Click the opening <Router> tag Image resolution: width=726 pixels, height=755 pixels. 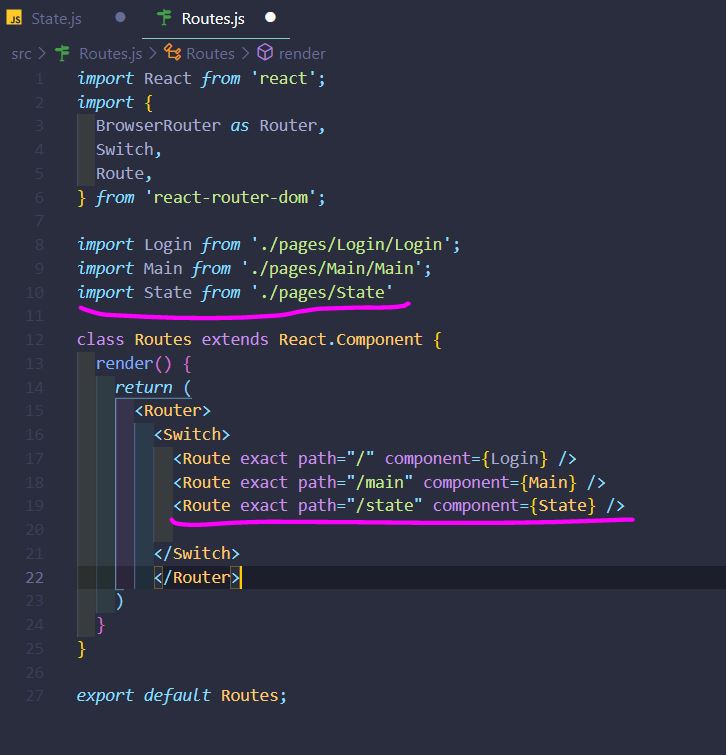[172, 411]
